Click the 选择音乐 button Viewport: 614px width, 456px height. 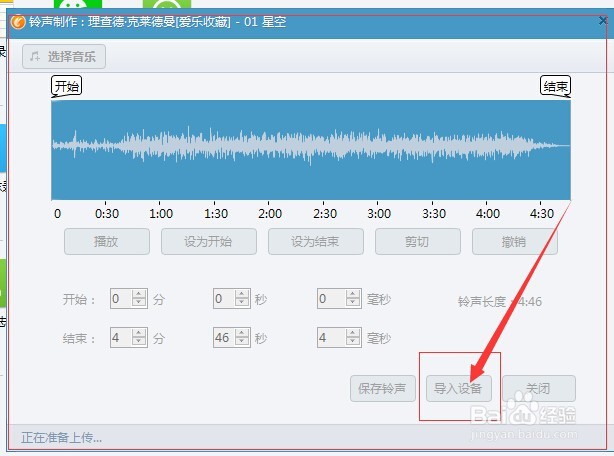64,56
